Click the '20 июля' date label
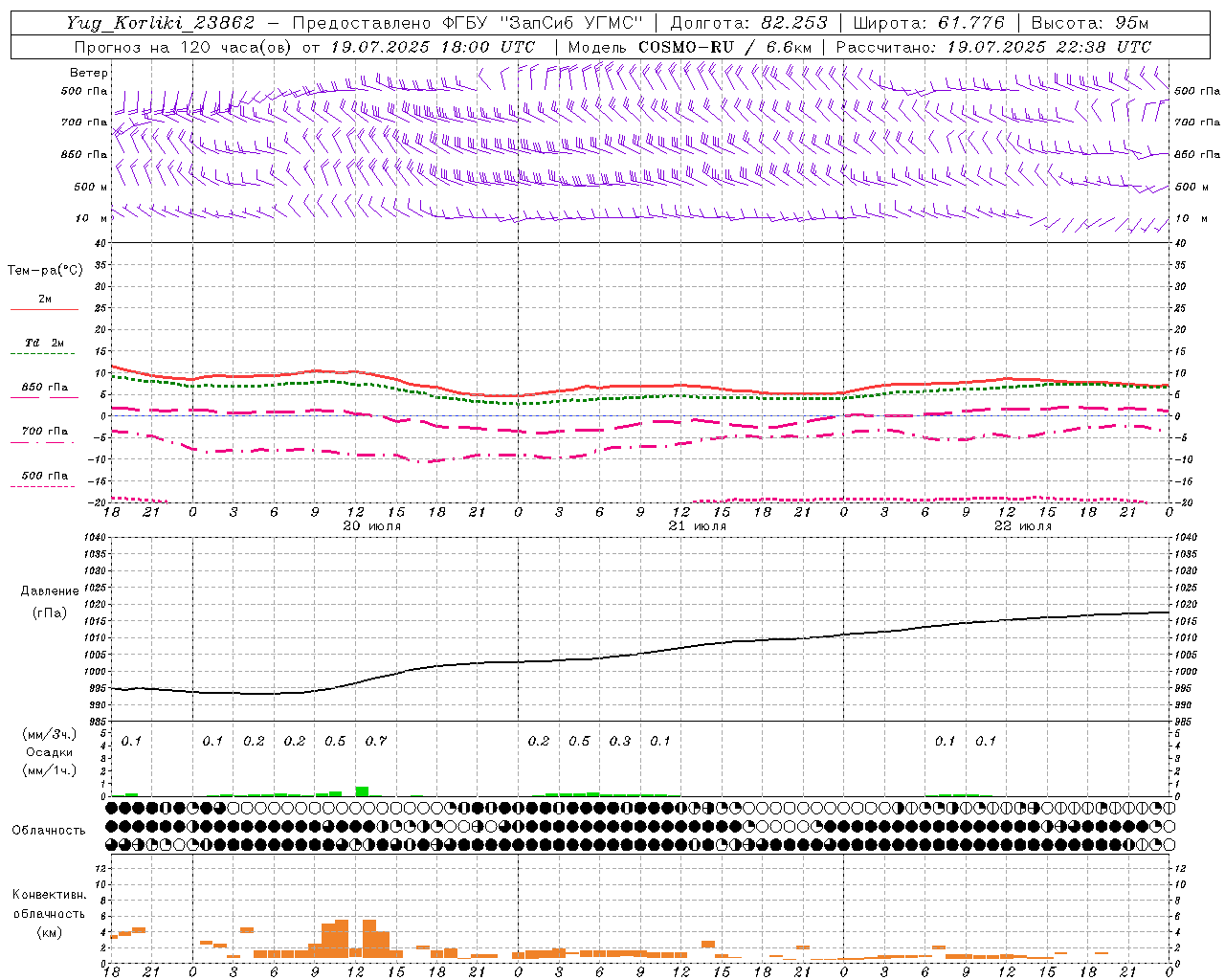The width and height of the screenshot is (1225, 980). (372, 526)
